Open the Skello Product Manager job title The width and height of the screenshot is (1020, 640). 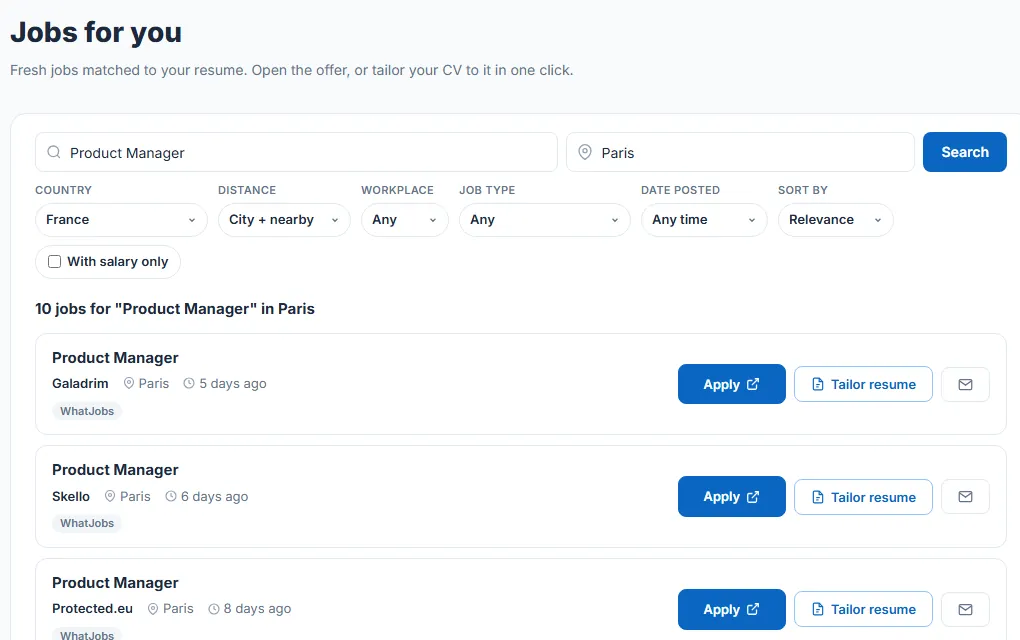[115, 470]
